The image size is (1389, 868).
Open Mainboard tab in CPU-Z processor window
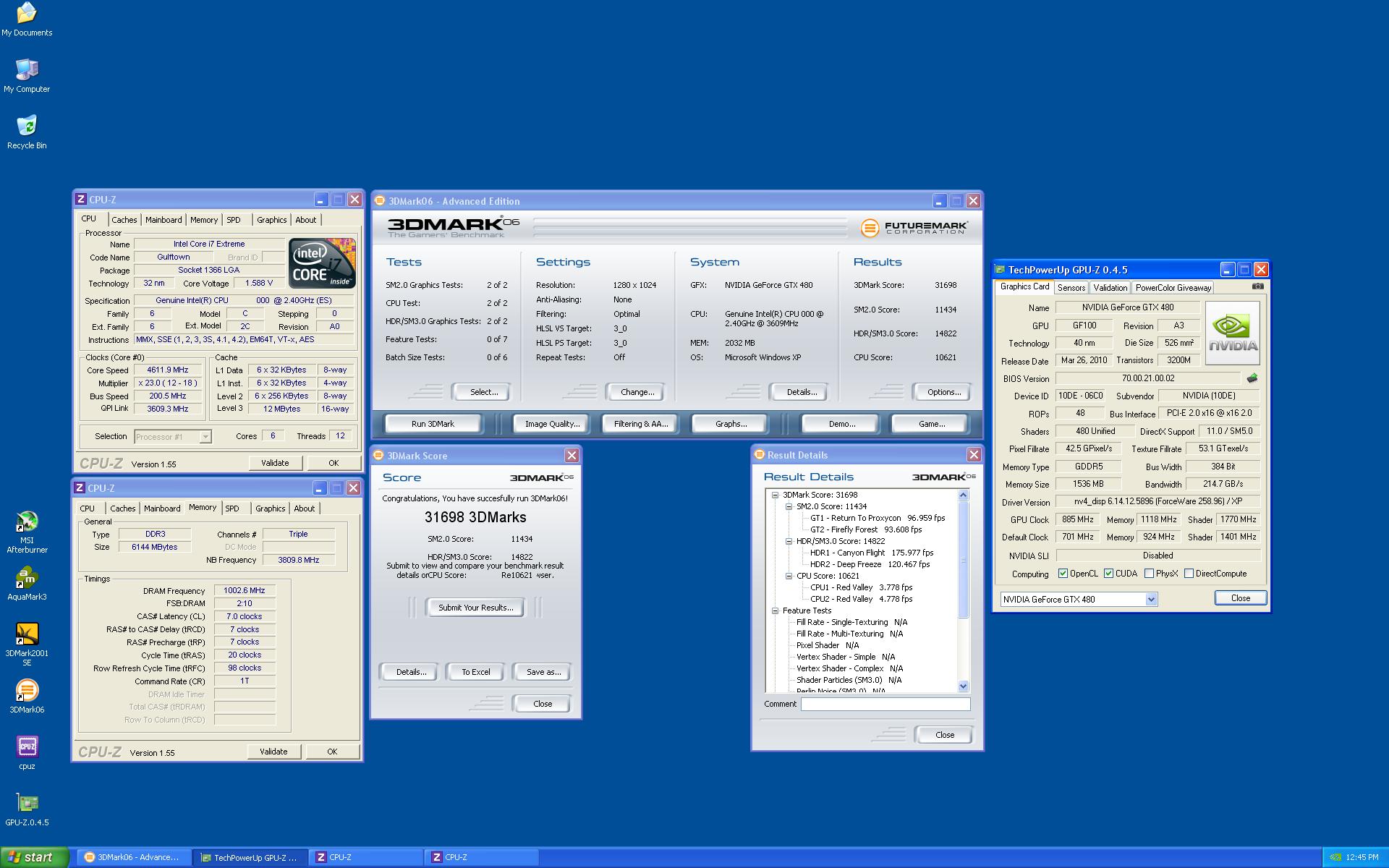coord(163,220)
